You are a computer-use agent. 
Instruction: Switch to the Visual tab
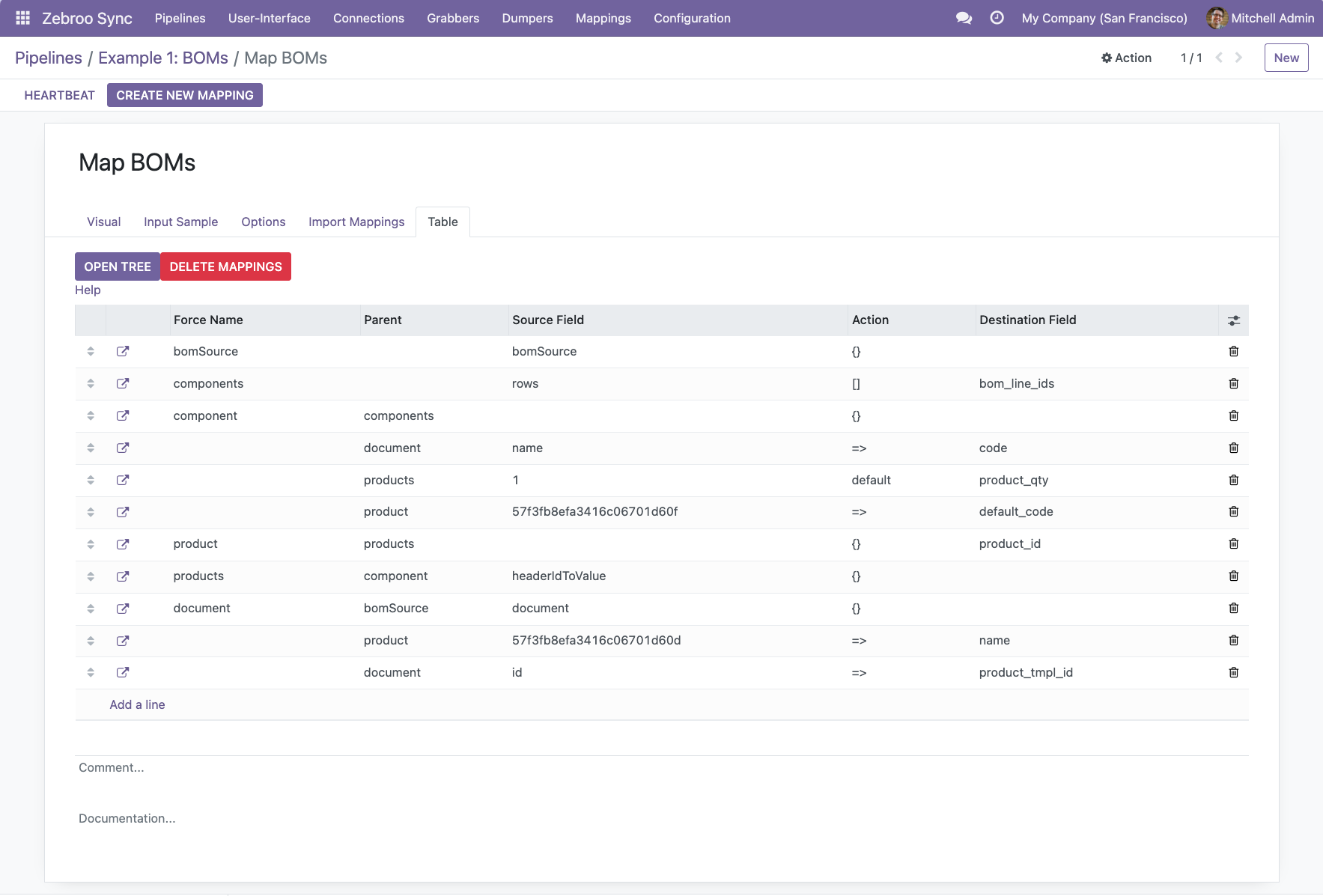(x=103, y=222)
